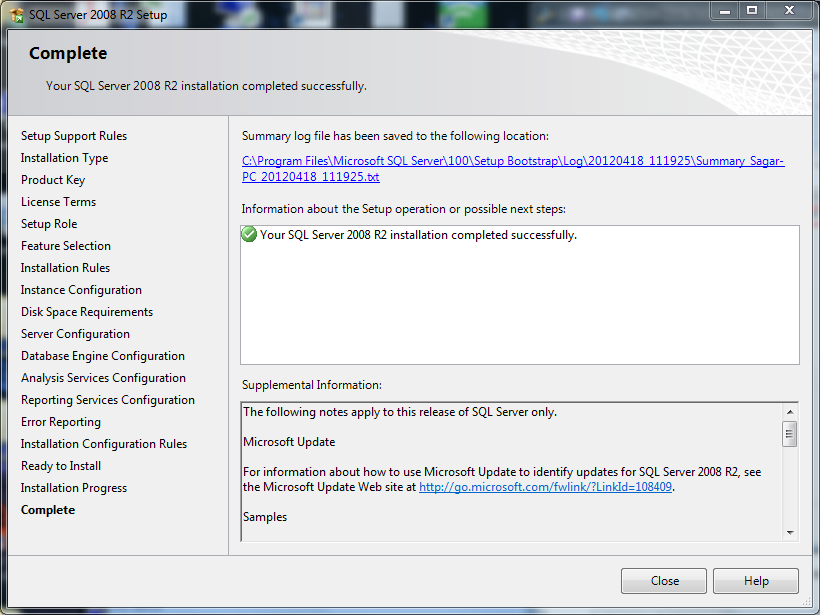The image size is (820, 615).
Task: Click the large 'Complete' page heading
Action: [68, 53]
